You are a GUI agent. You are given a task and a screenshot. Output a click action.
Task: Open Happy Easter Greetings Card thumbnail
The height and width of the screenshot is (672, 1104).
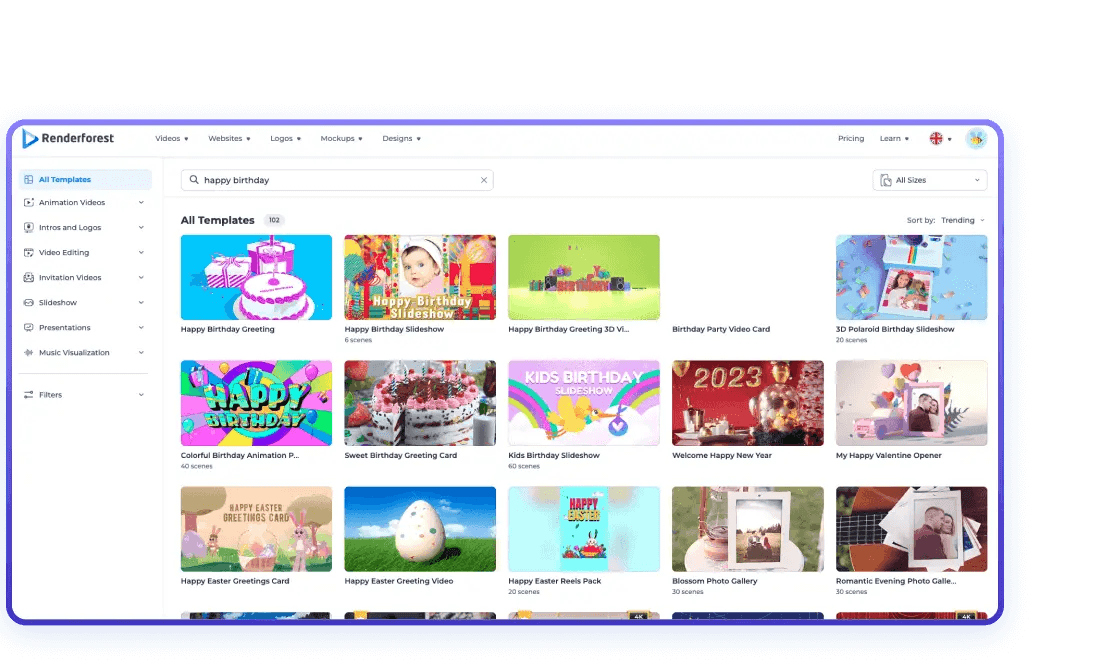coord(256,529)
